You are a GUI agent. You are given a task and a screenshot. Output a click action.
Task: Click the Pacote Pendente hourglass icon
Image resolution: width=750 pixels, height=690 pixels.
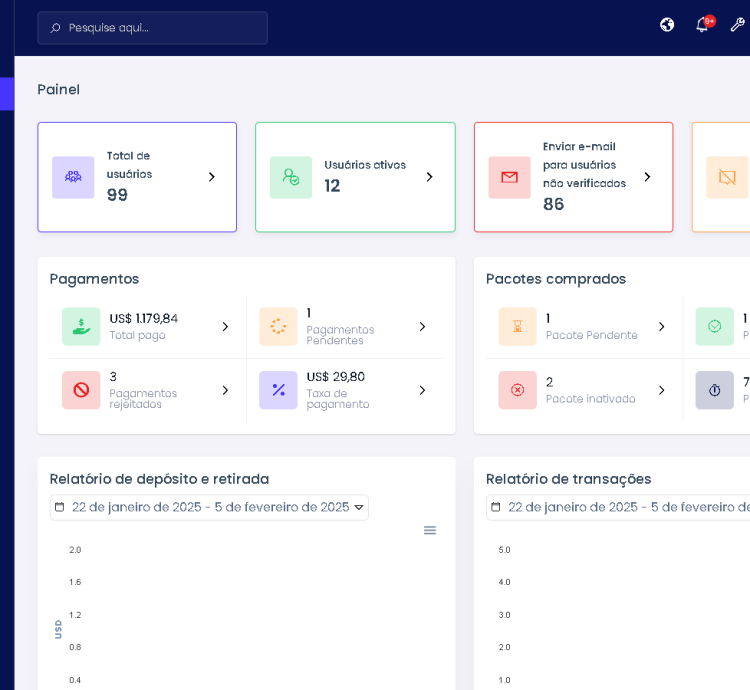[x=517, y=326]
